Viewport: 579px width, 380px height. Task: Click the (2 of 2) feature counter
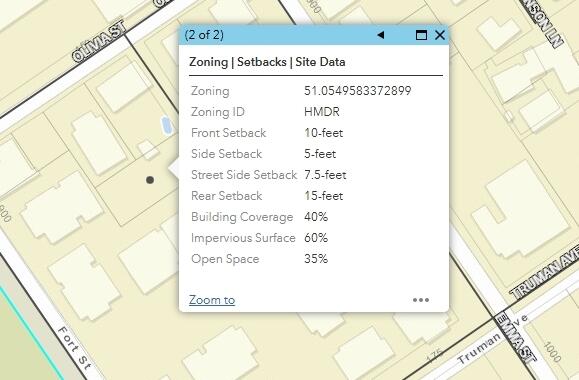point(204,35)
